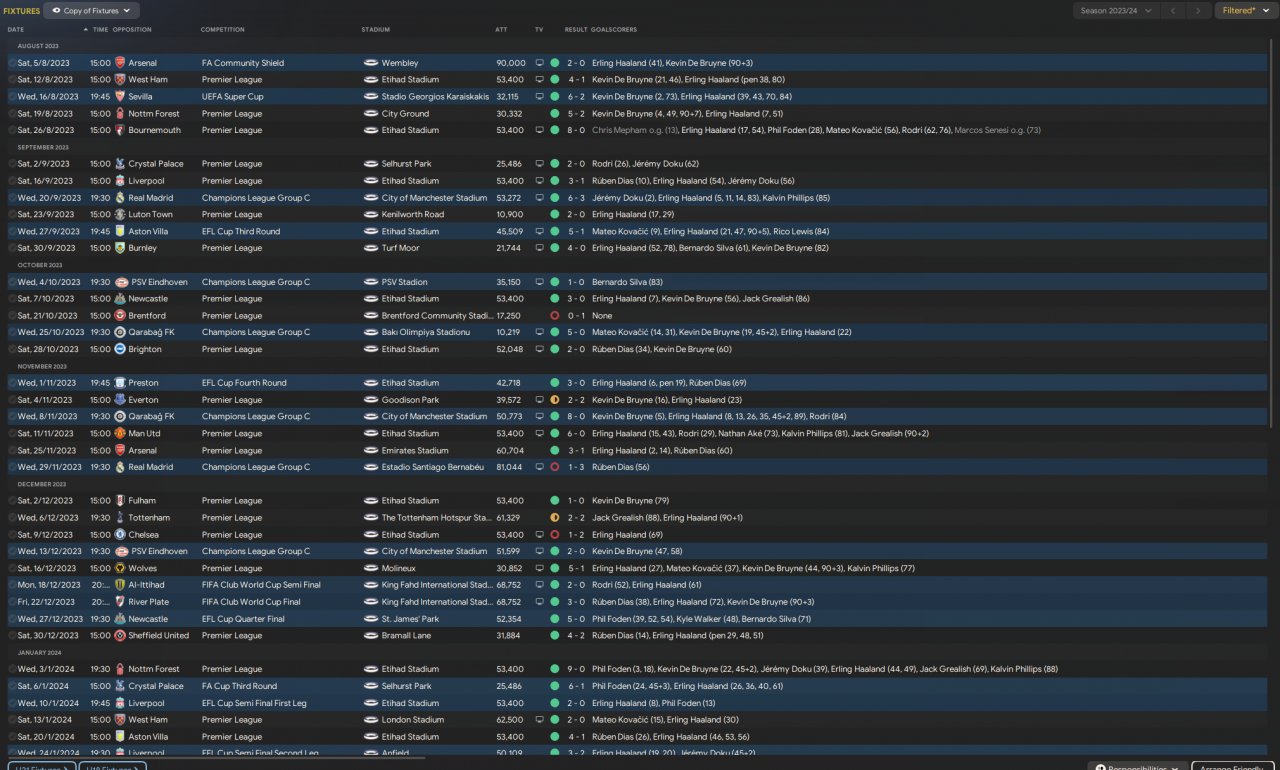Toggle the selection circle on the Fulham row
This screenshot has width=1280, height=770.
point(12,501)
